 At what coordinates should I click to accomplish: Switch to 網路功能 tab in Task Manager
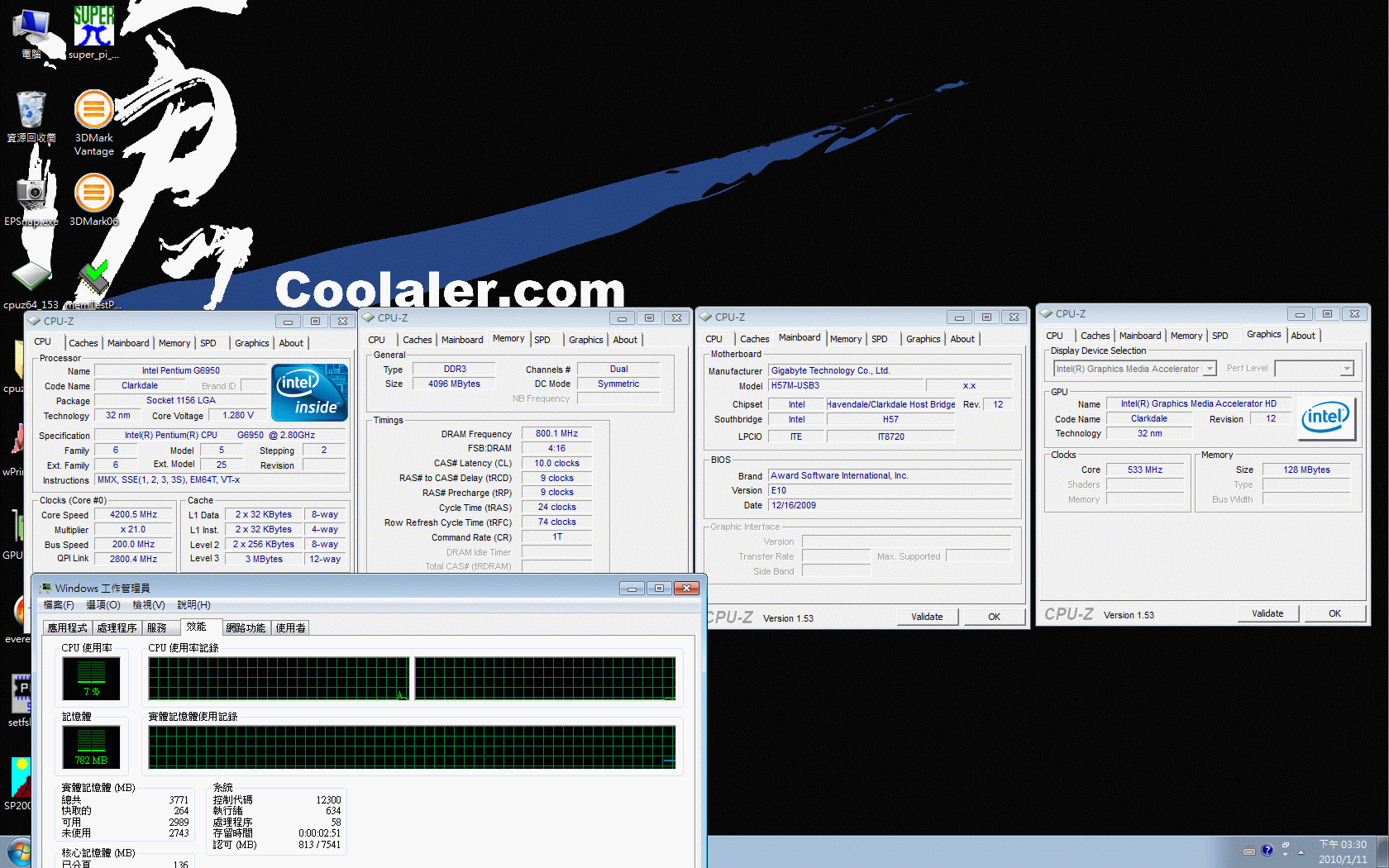click(246, 628)
